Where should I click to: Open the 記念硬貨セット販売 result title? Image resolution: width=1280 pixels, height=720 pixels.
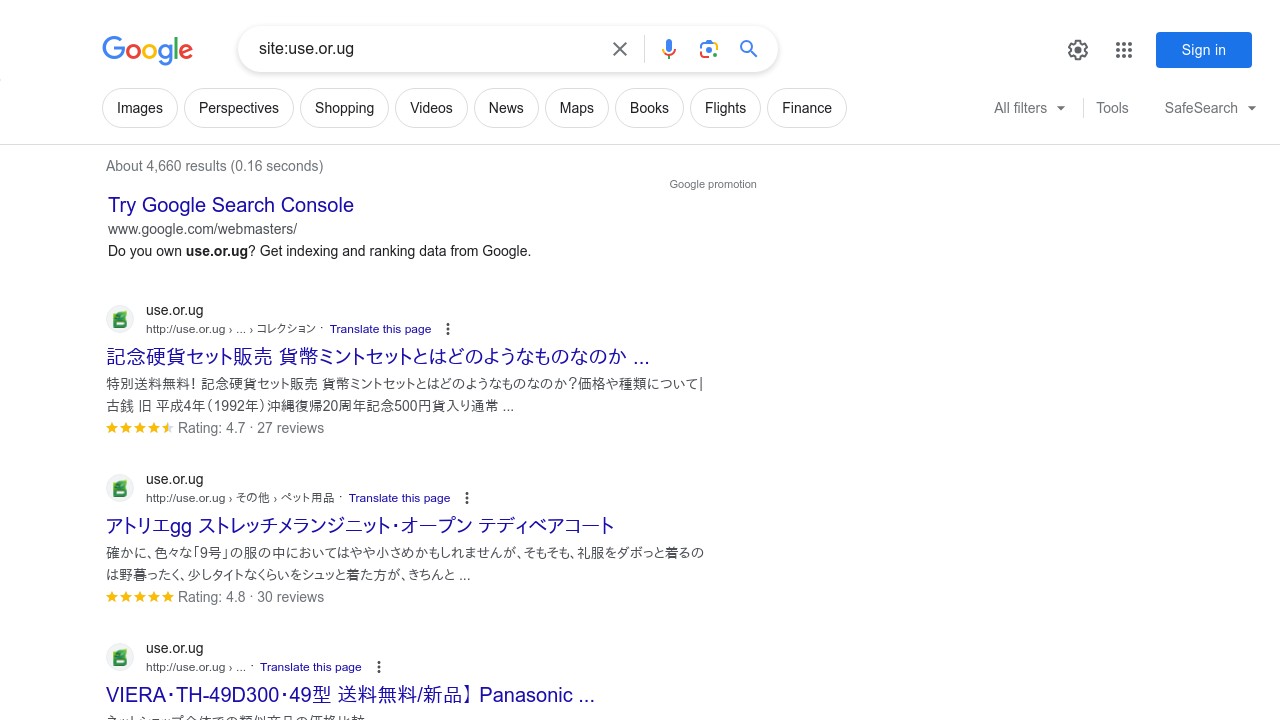coord(378,357)
